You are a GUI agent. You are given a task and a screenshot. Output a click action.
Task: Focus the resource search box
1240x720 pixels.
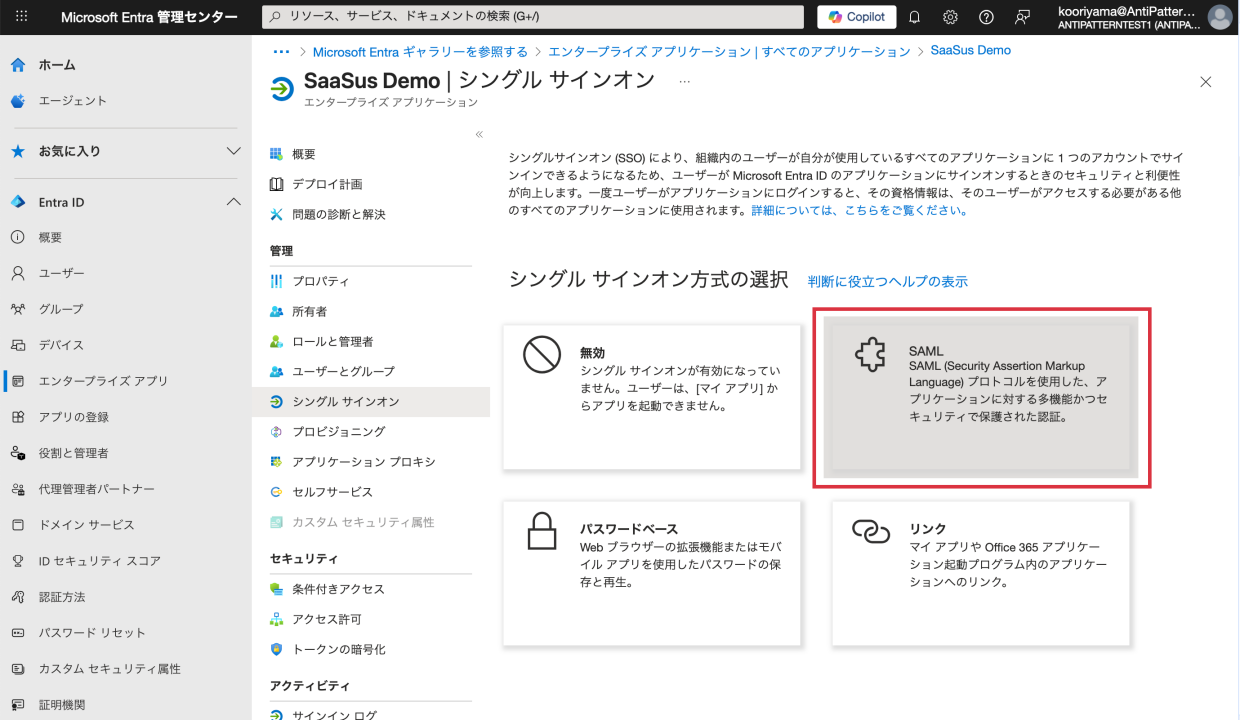(532, 17)
